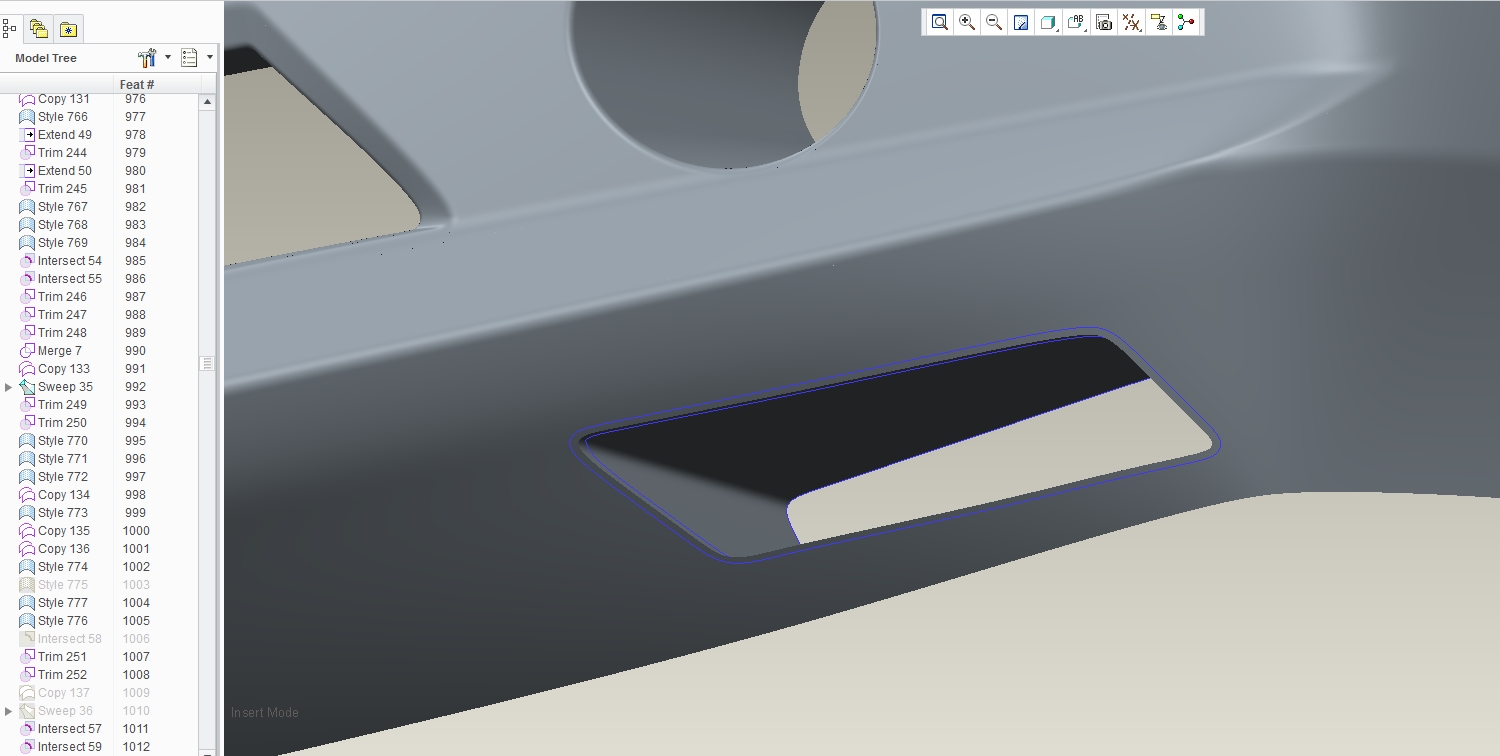
Task: Select Trim 249 in the tree
Action: coord(62,405)
